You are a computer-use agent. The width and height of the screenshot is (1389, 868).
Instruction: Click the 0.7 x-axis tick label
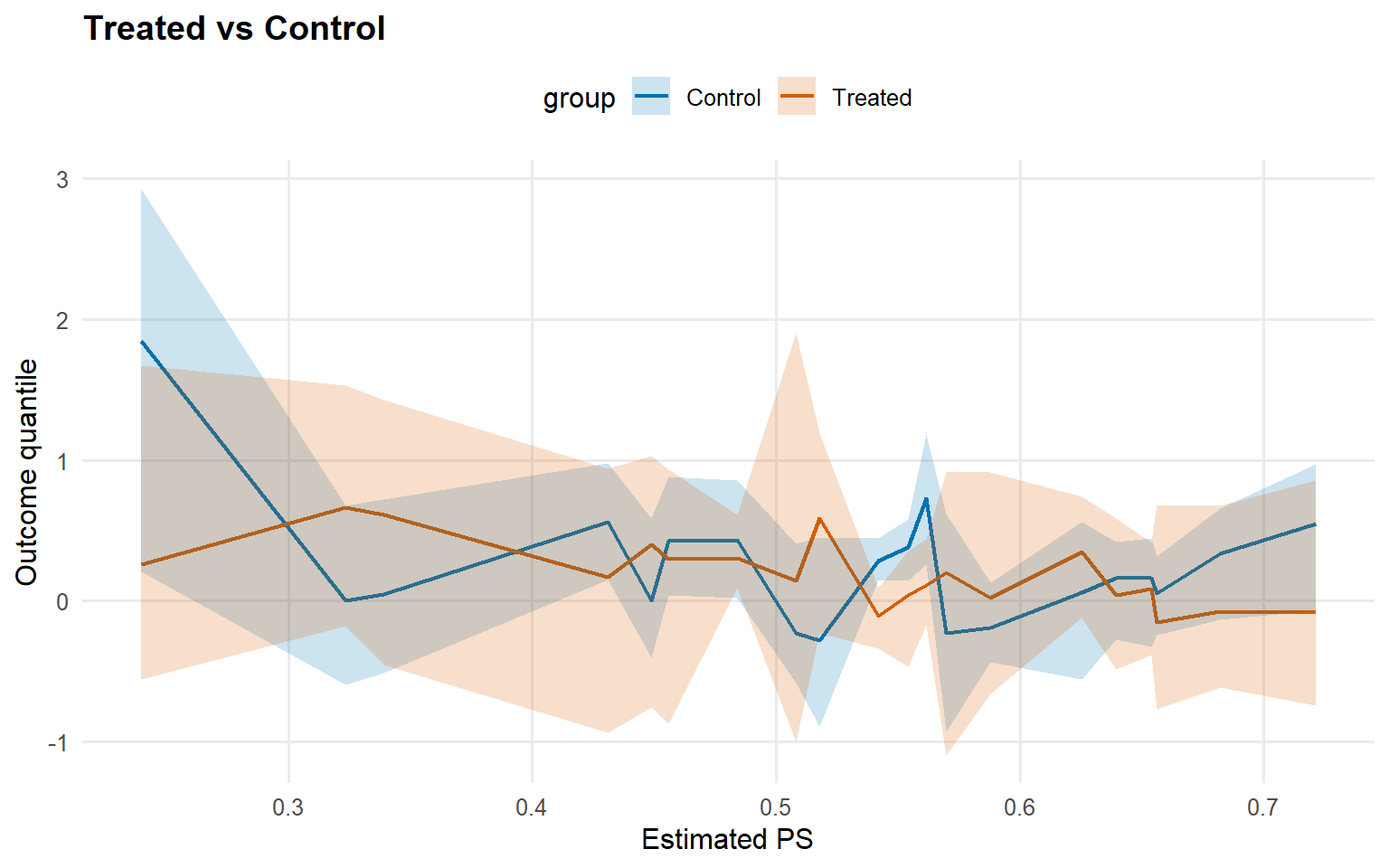coord(1263,807)
